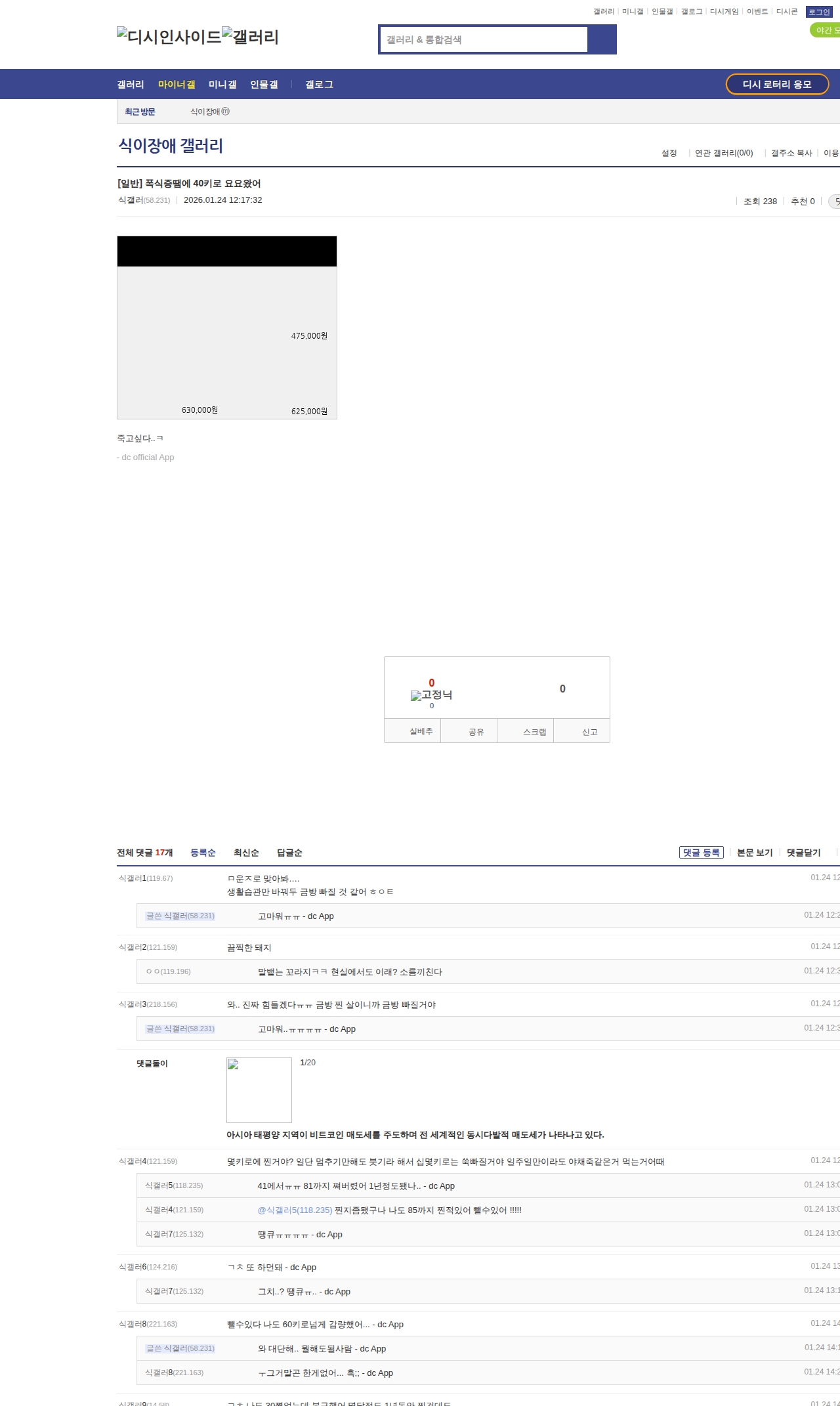The height and width of the screenshot is (1406, 840).
Task: Click the 댓글 등록 button
Action: click(x=702, y=853)
